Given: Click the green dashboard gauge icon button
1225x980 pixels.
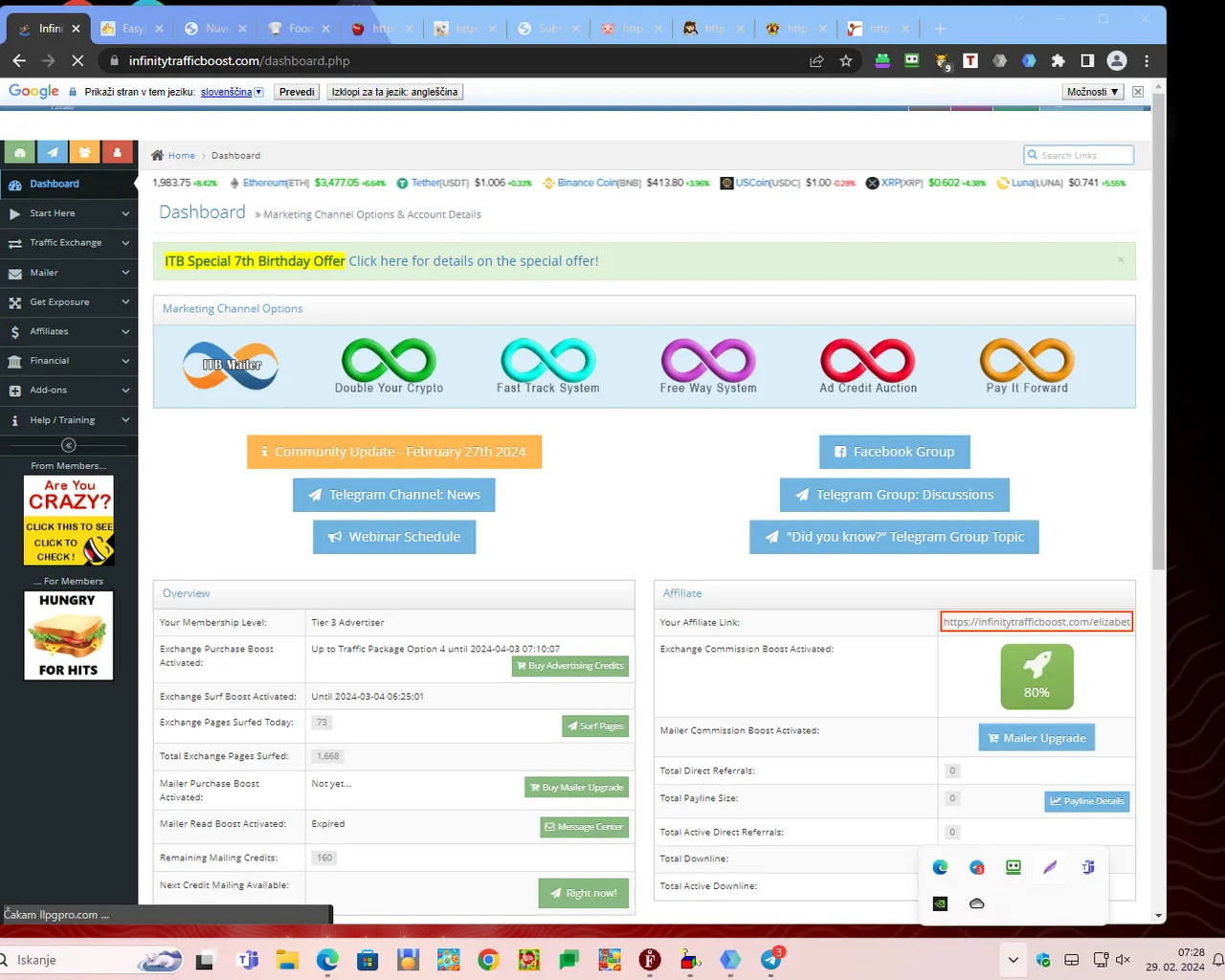Looking at the screenshot, I should click(20, 152).
